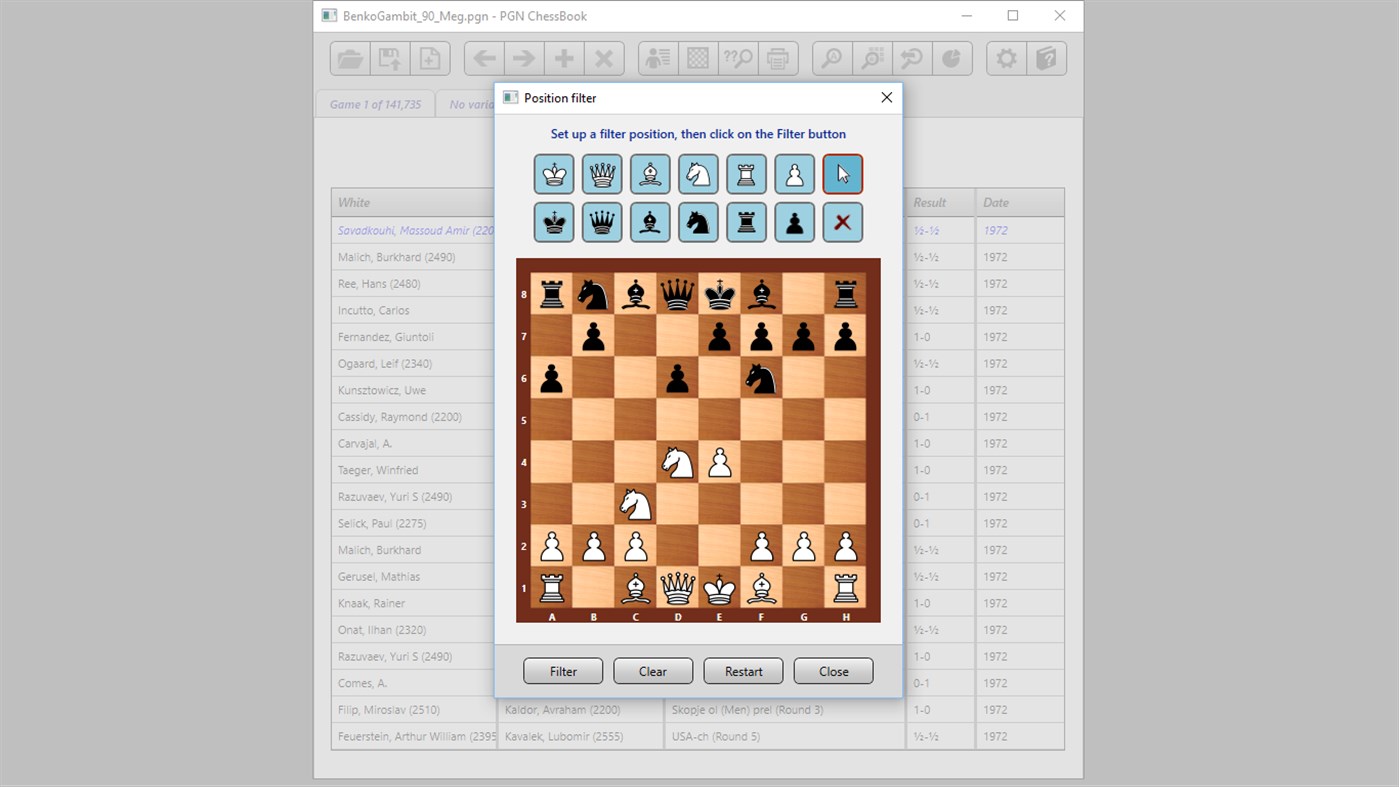Image resolution: width=1399 pixels, height=787 pixels.
Task: Open the database statistics pie chart
Action: (x=952, y=58)
